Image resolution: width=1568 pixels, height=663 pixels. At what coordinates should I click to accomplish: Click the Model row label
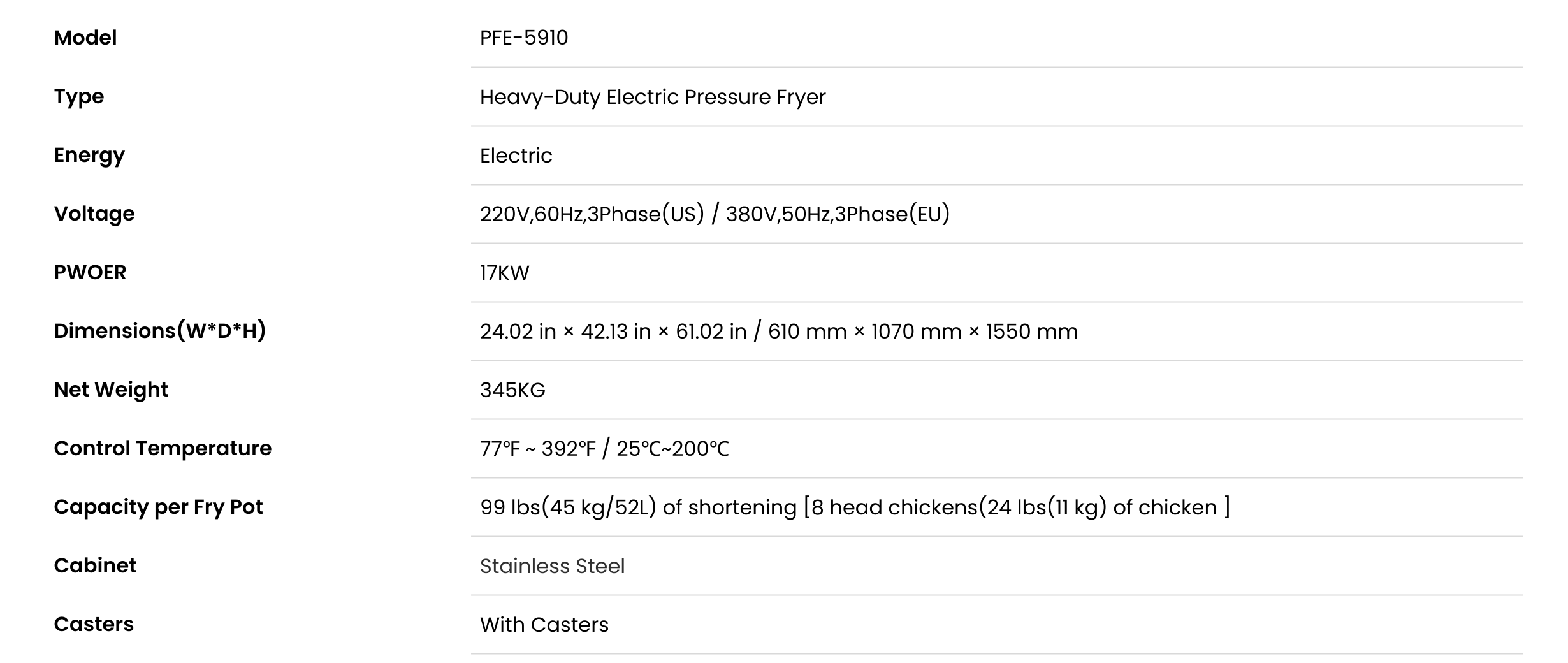(x=85, y=38)
